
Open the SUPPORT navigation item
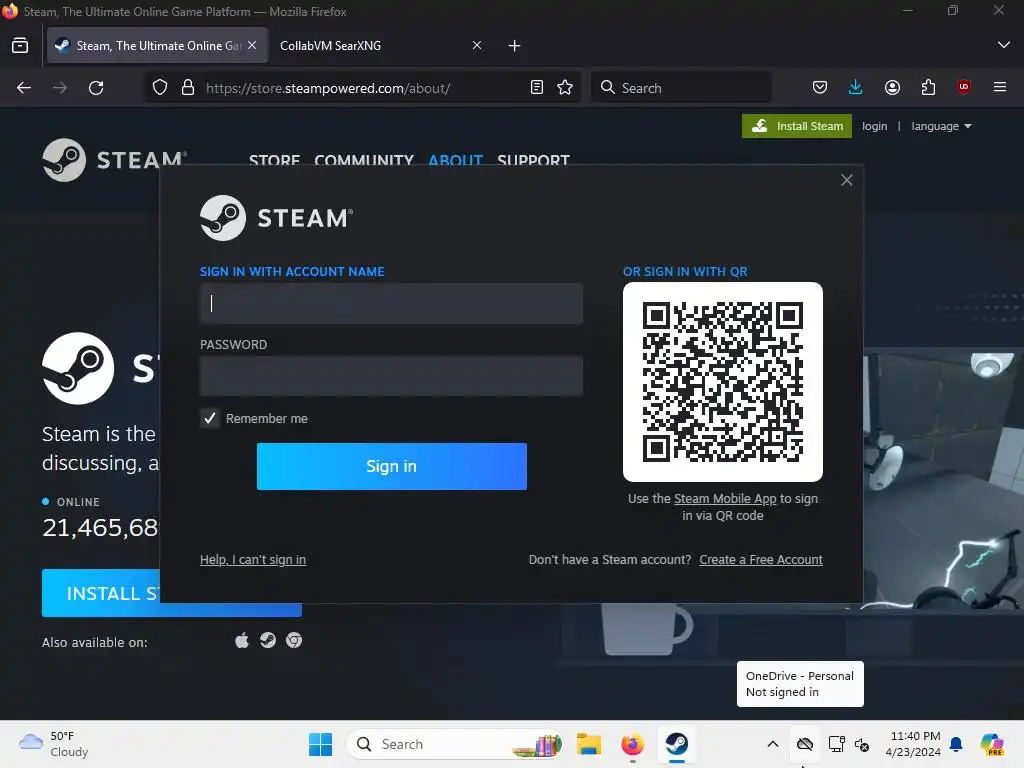point(534,160)
